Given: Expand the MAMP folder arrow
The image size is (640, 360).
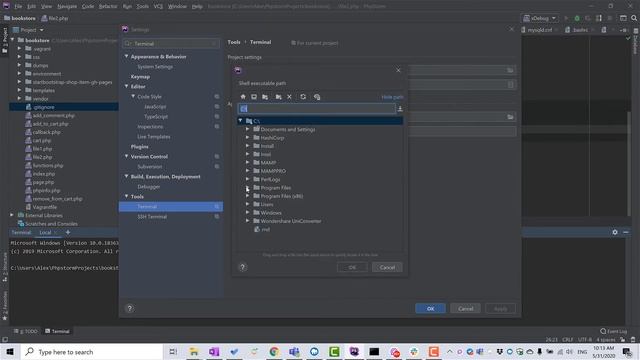Looking at the screenshot, I should (x=247, y=162).
